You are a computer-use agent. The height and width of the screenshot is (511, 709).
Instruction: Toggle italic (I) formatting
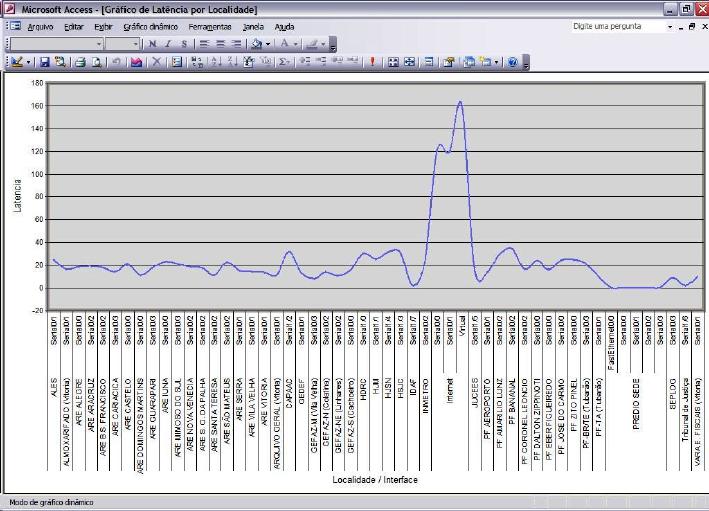tap(168, 44)
